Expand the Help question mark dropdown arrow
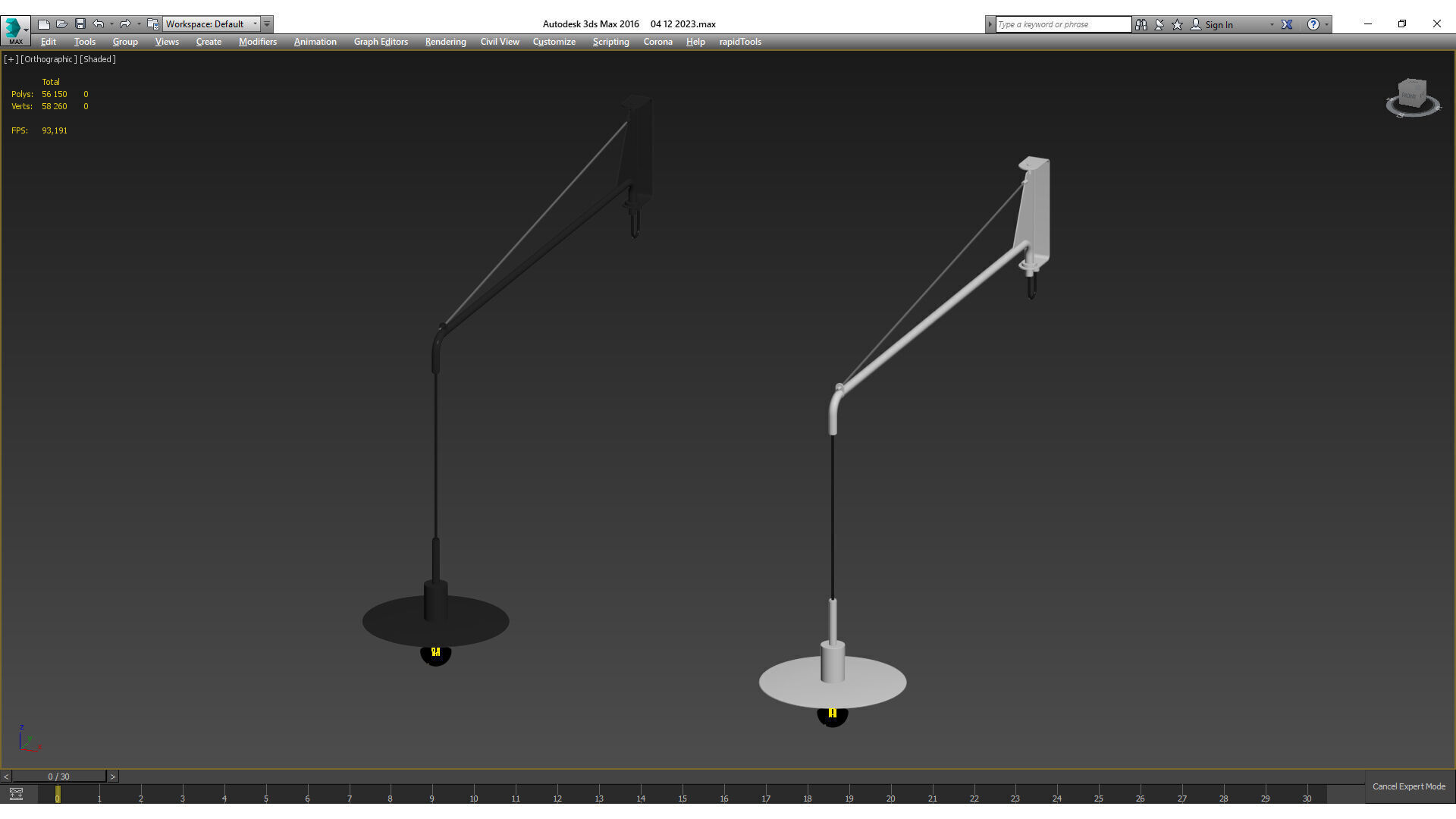Viewport: 1456px width, 819px height. 1326,24
